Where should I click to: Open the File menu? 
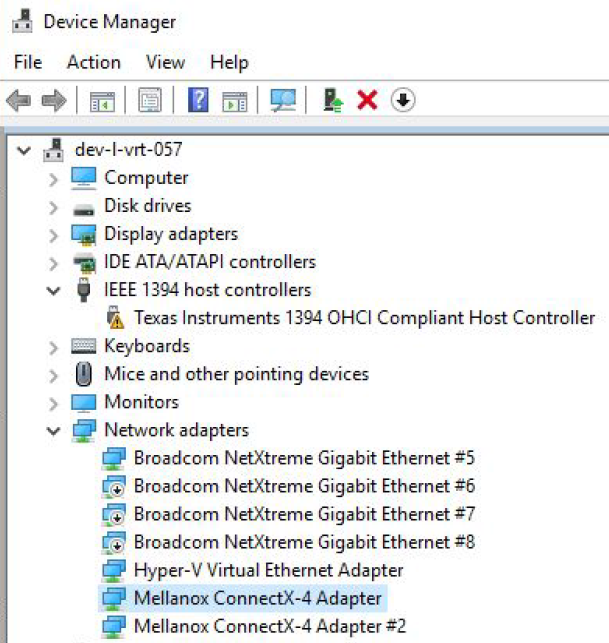click(x=28, y=62)
